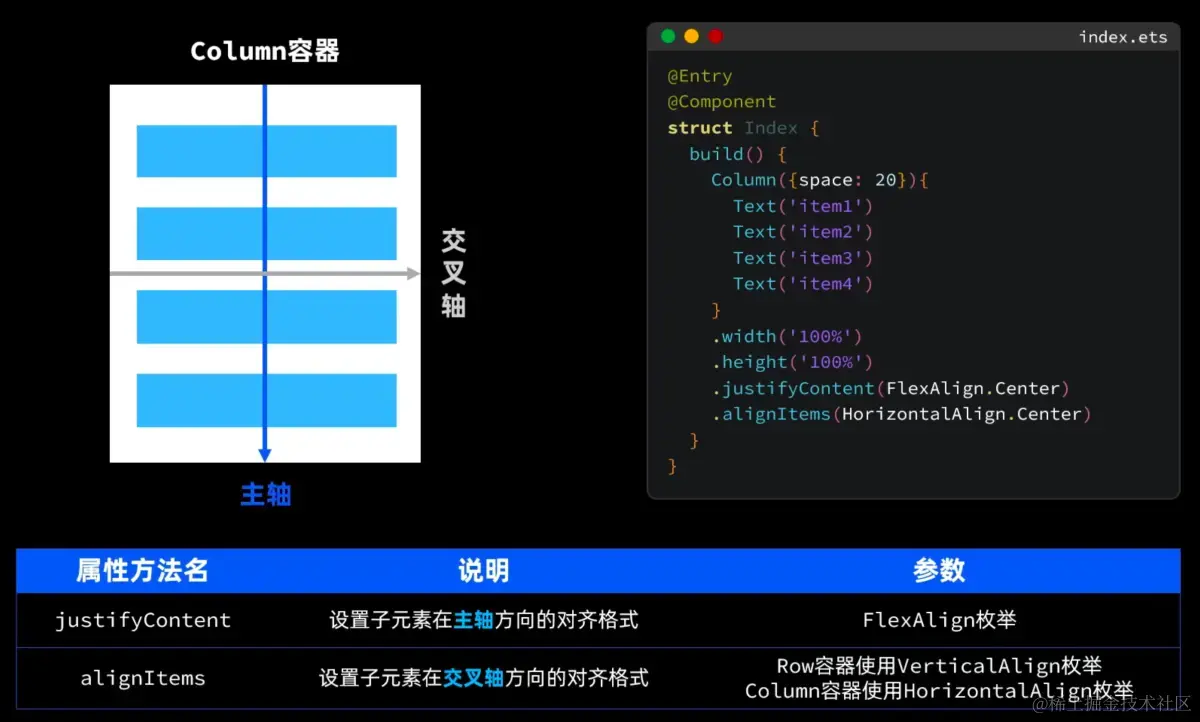
Task: Click the '交叉轴' cross axis label
Action: tap(454, 273)
